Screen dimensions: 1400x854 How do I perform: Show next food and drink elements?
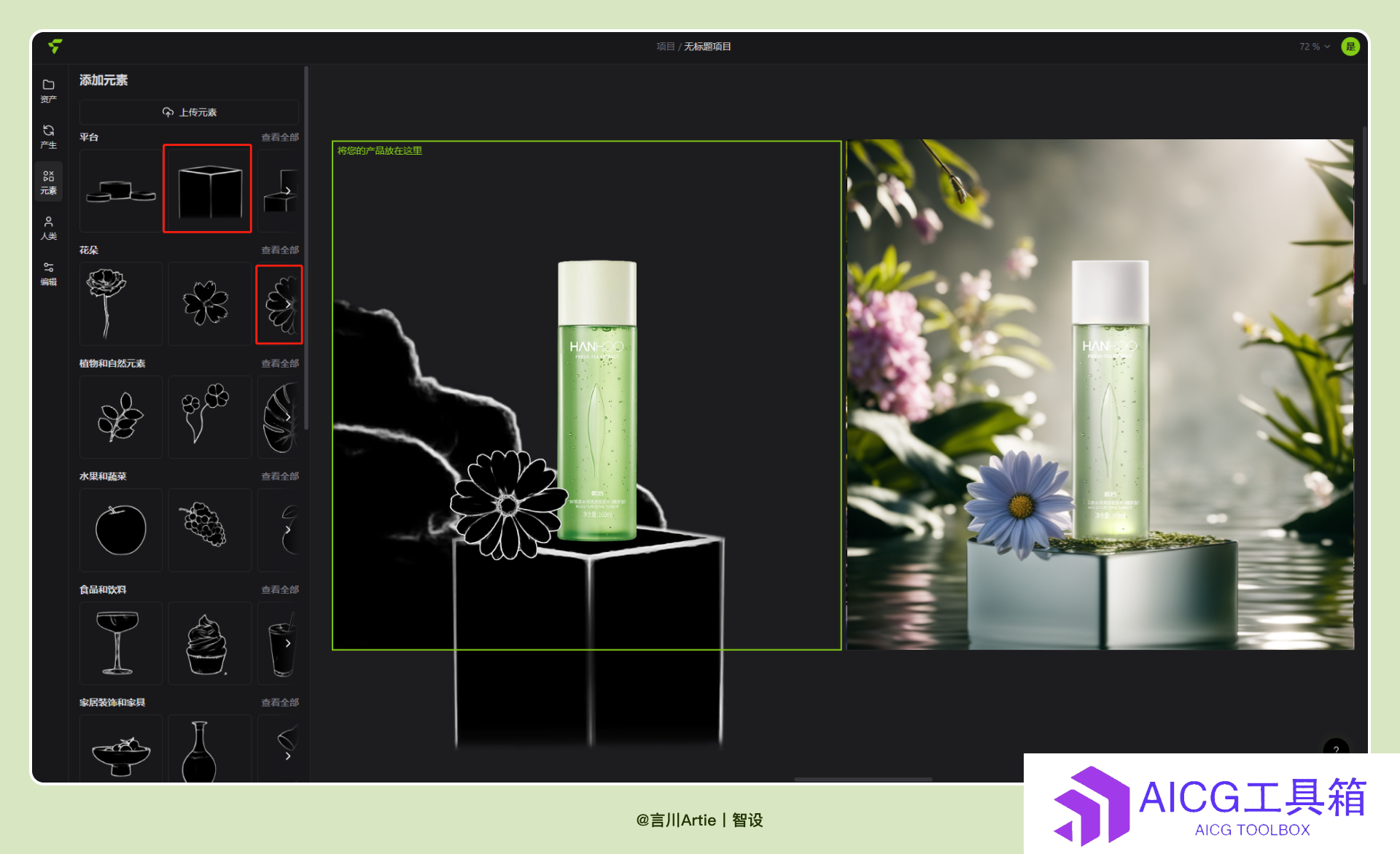[288, 643]
